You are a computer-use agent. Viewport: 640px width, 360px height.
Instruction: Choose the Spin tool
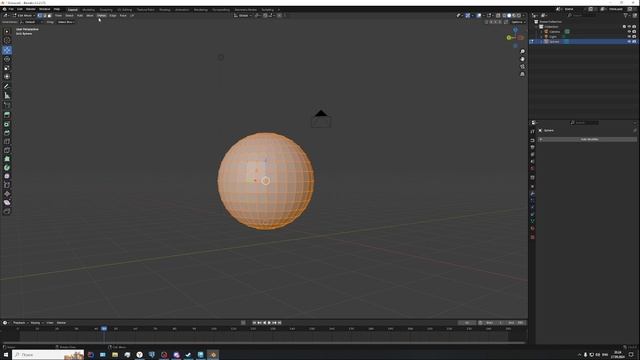pos(7,168)
